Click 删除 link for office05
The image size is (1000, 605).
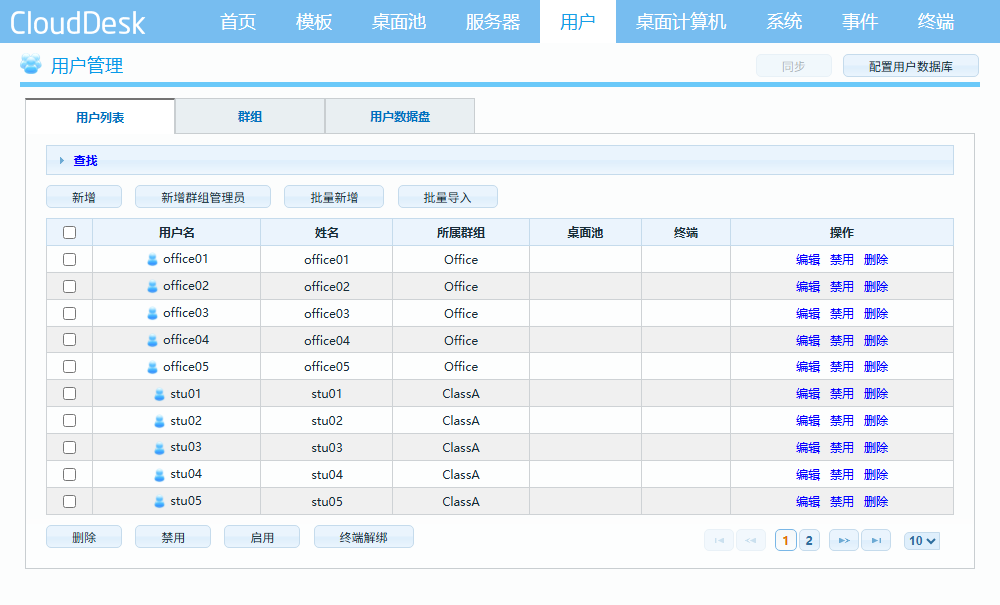[x=876, y=367]
